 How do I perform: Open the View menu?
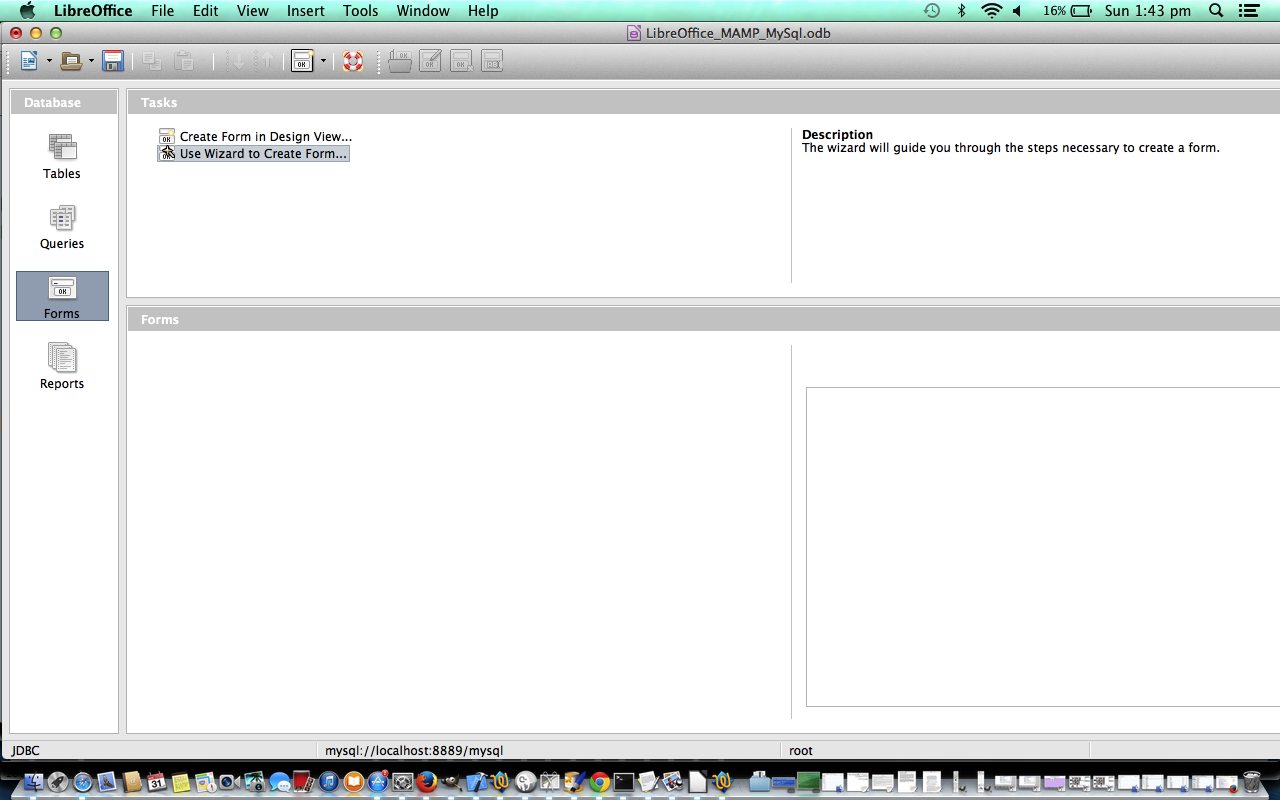(x=252, y=11)
